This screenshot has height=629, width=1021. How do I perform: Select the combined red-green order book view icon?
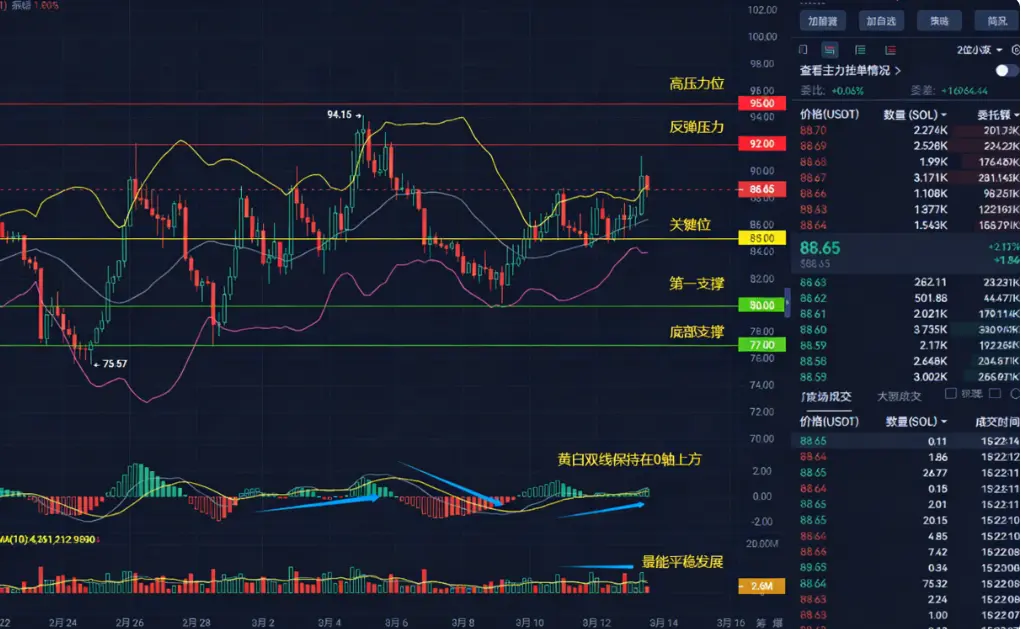[830, 49]
